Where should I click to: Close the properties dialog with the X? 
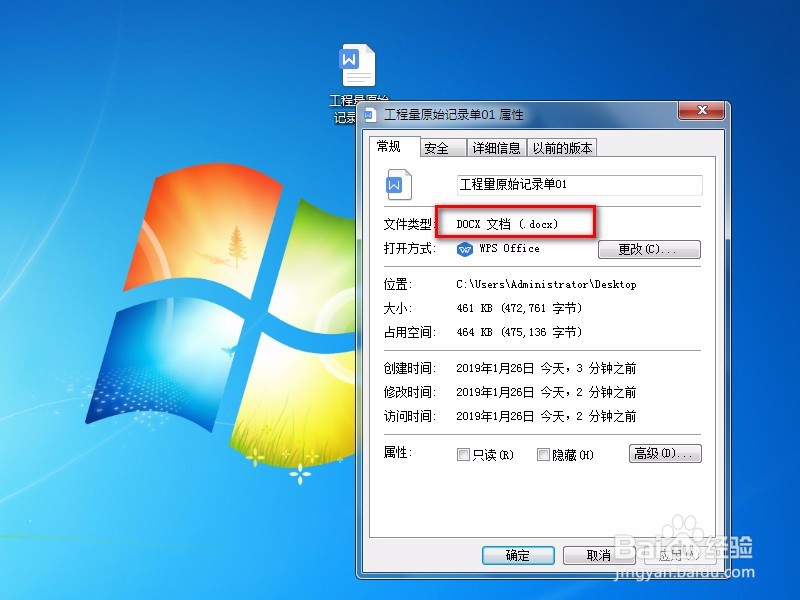(x=702, y=110)
